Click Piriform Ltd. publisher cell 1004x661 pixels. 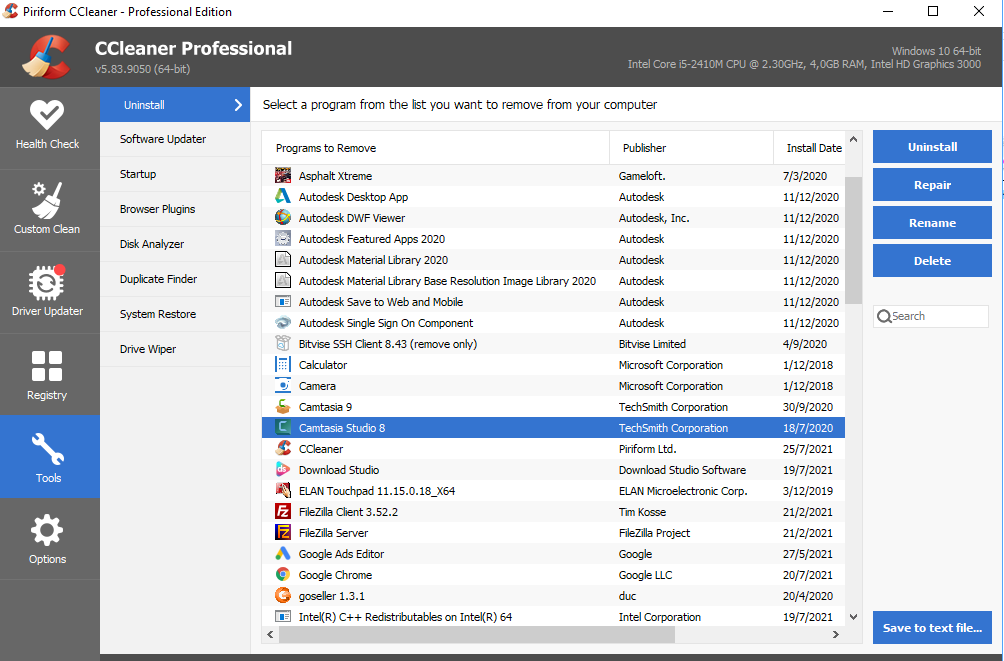(x=647, y=449)
